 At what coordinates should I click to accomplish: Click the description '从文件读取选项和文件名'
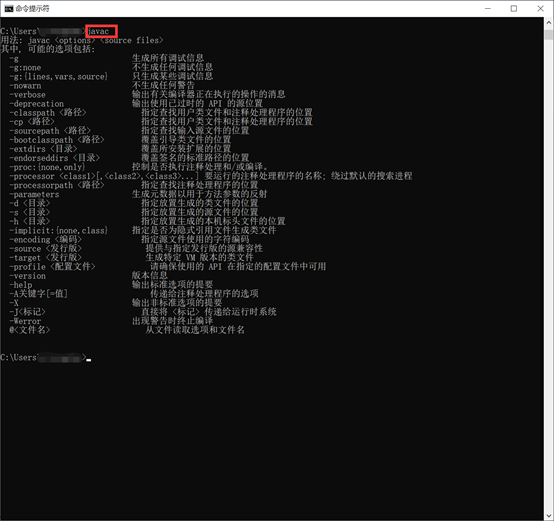click(195, 330)
